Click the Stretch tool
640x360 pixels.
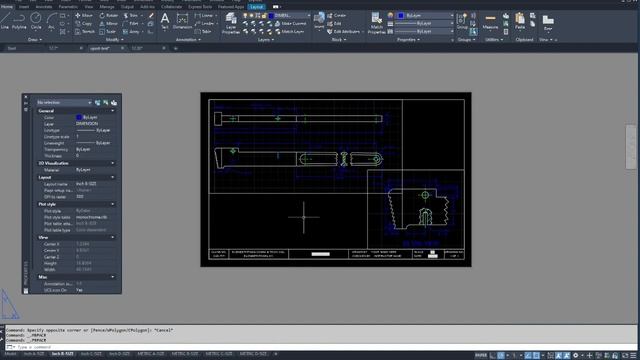pos(84,31)
